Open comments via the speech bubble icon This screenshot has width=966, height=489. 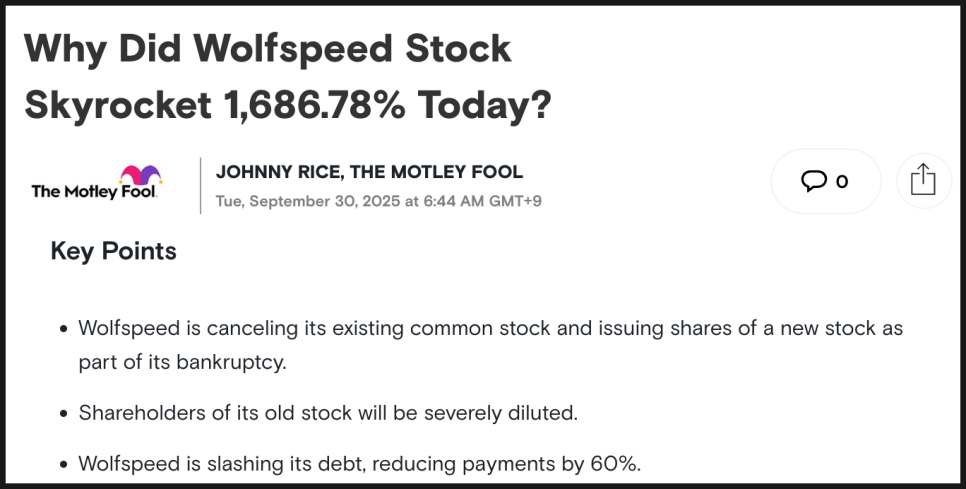814,181
